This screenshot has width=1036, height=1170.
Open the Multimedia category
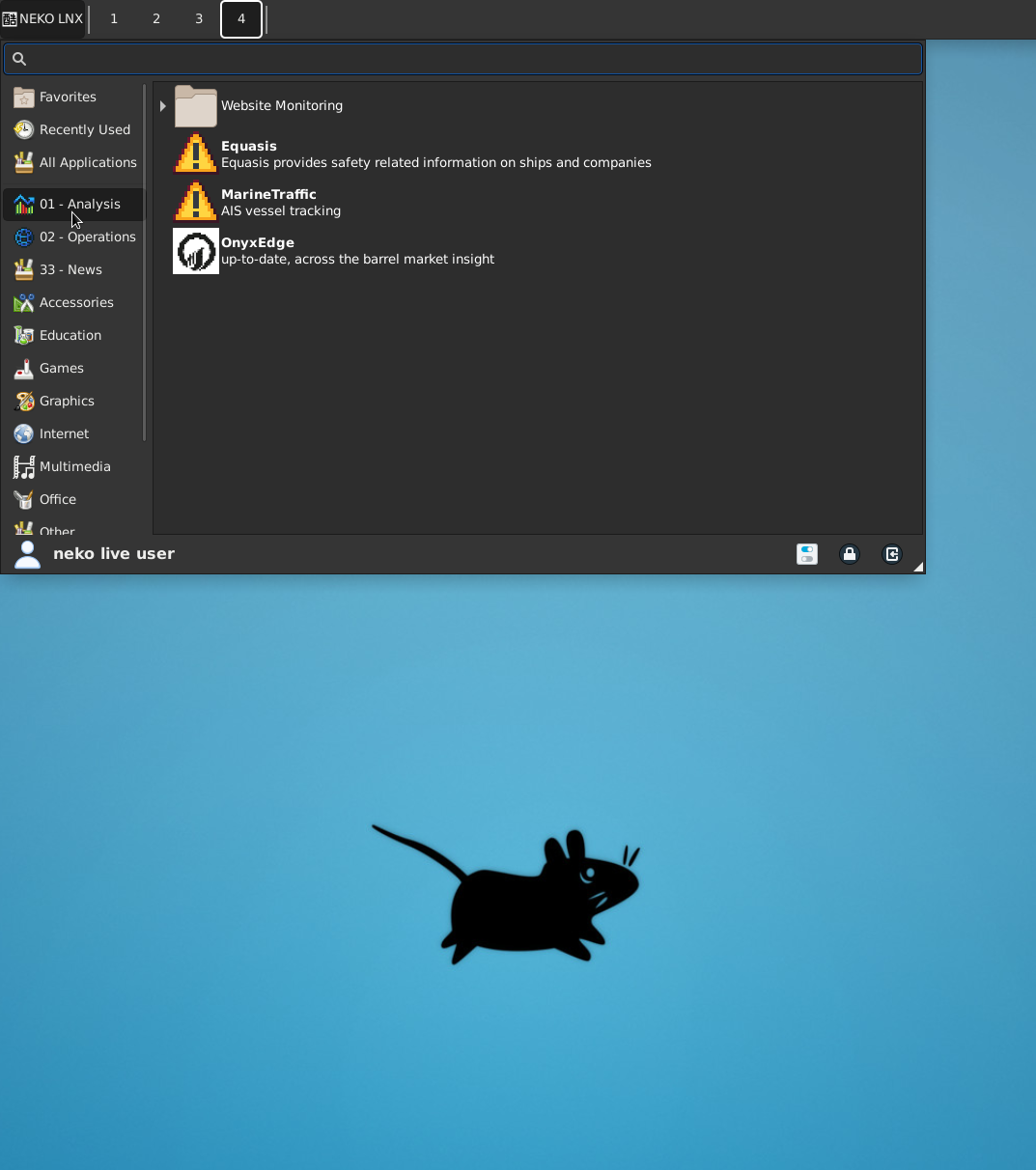click(x=73, y=466)
